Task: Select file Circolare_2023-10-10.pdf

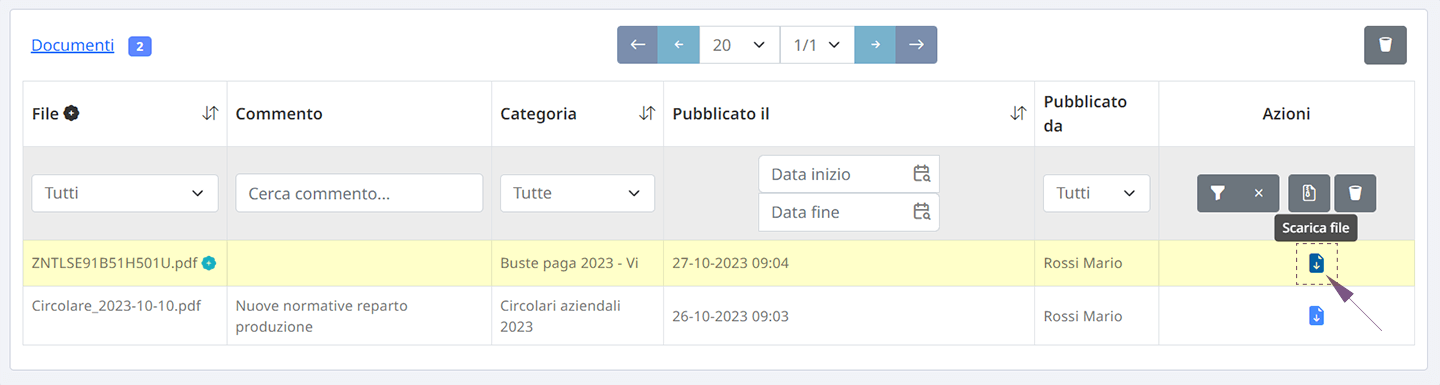Action: (x=116, y=305)
